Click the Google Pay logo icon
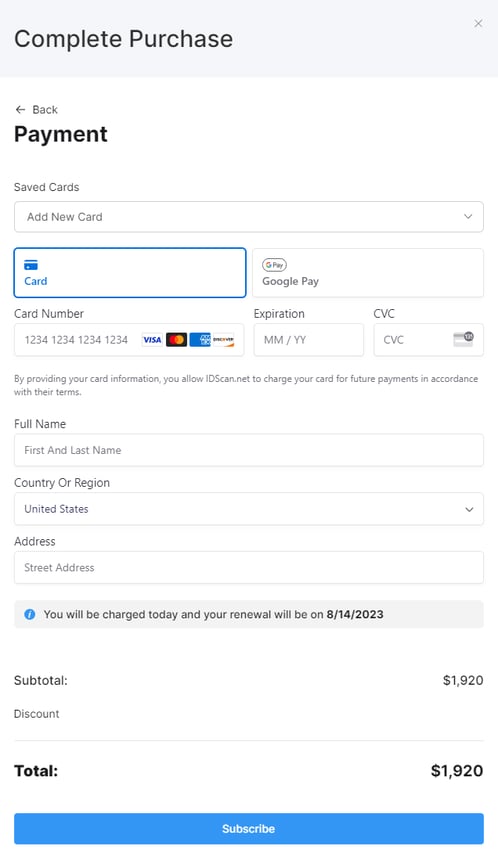 274,265
